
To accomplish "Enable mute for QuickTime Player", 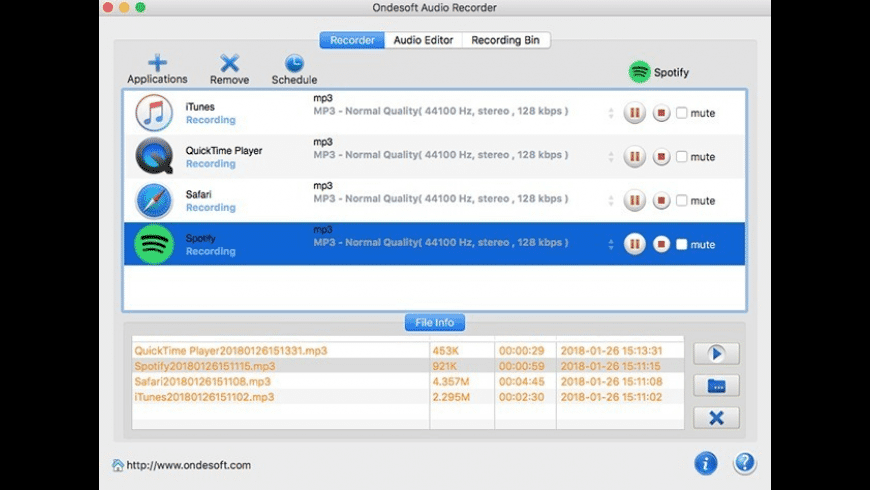I will coord(682,156).
